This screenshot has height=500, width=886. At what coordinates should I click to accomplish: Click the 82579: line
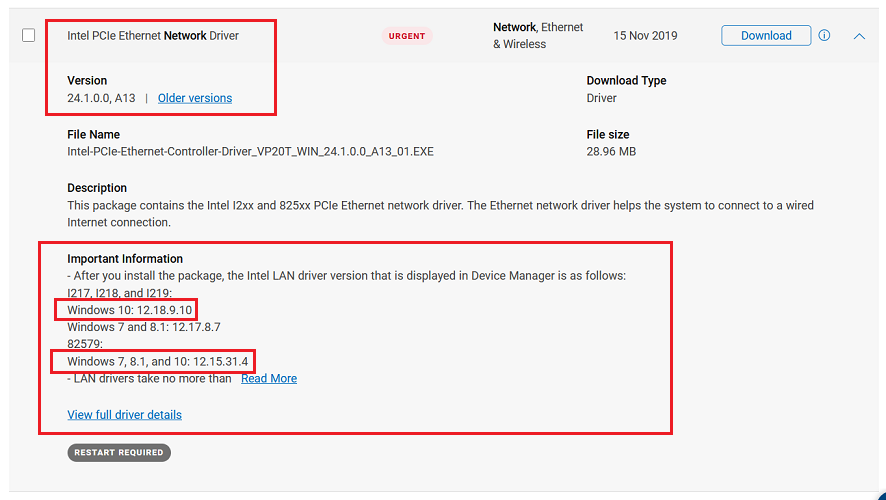point(85,344)
